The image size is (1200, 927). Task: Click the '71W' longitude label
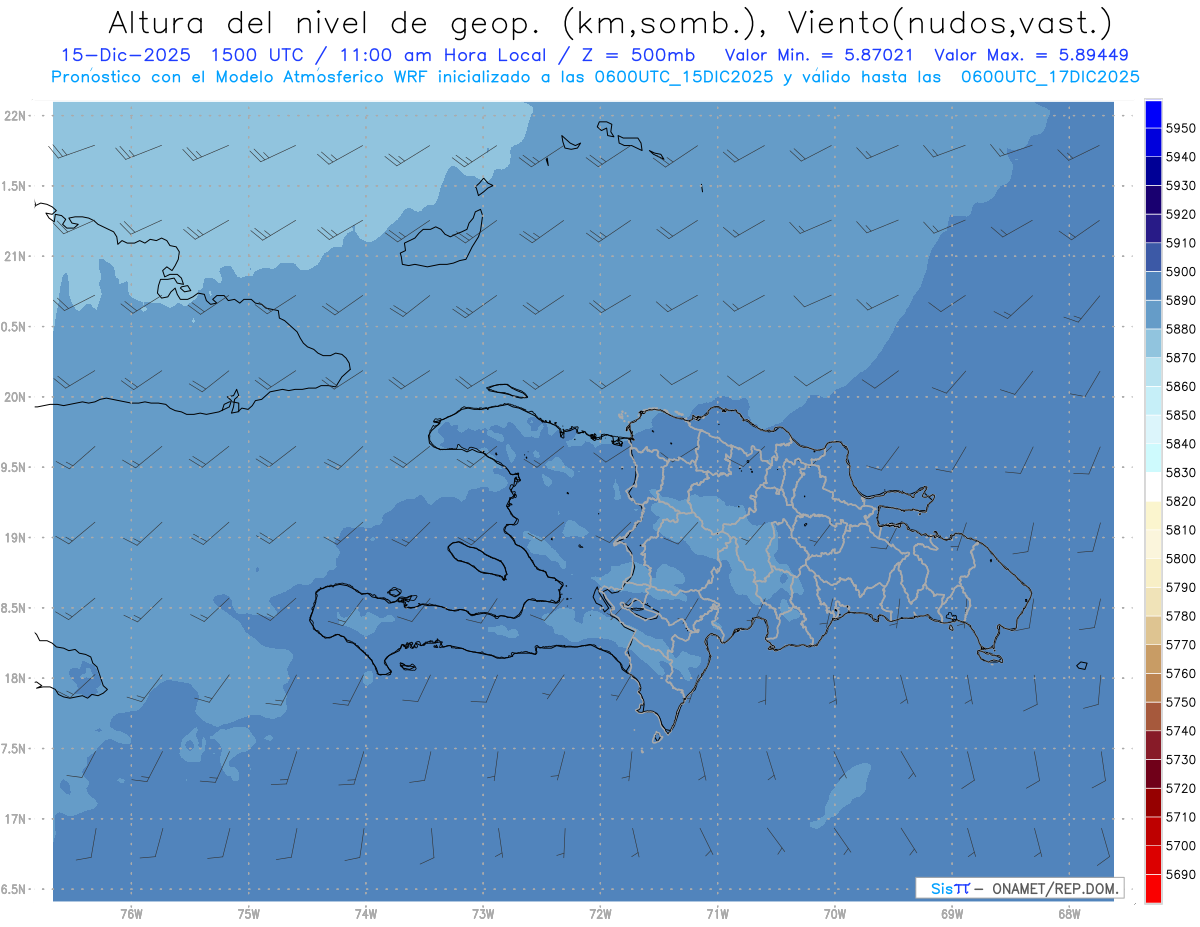coord(717,914)
